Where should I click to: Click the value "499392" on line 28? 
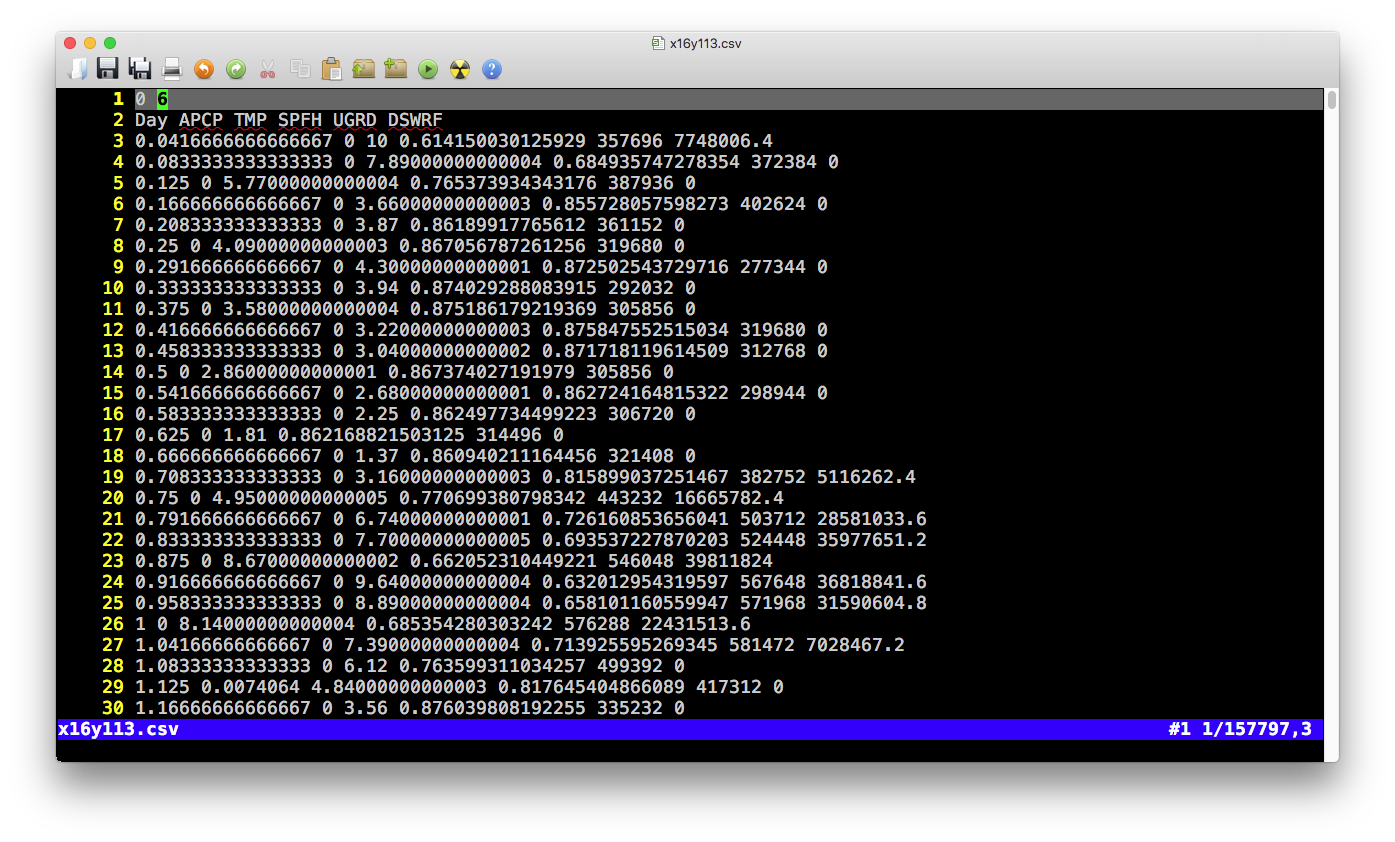click(x=630, y=666)
